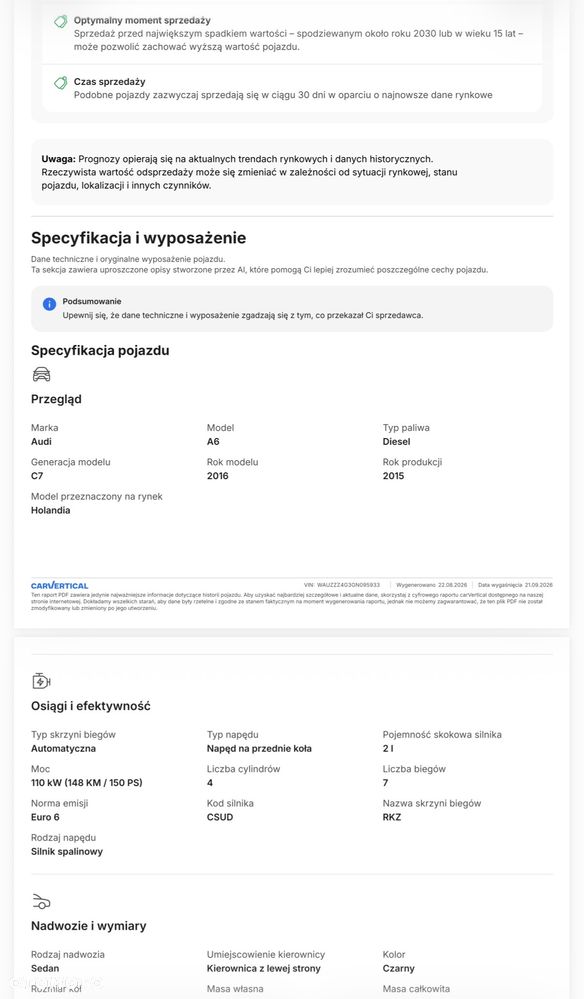Image resolution: width=584 pixels, height=999 pixels.
Task: Click the CSUD engine code value
Action: click(x=220, y=817)
